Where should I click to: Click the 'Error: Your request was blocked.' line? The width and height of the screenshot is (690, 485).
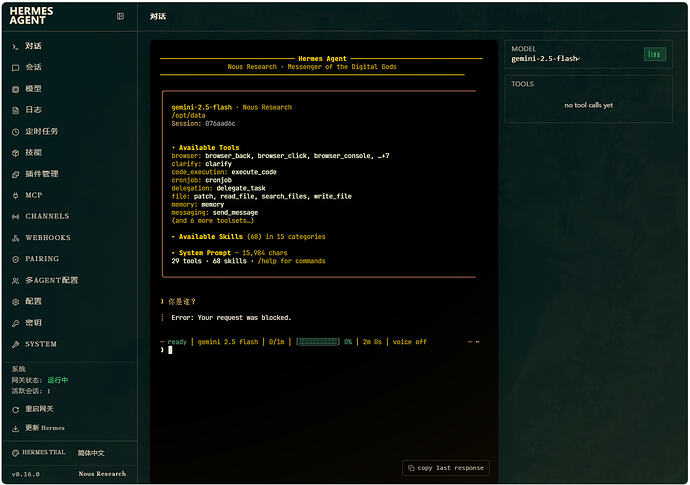click(x=231, y=318)
